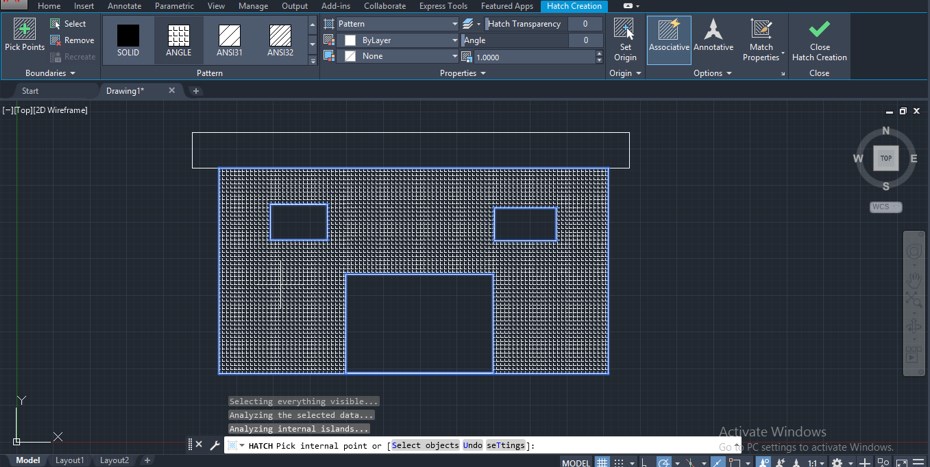
Task: Click the command line customize wrench
Action: pyautogui.click(x=215, y=444)
